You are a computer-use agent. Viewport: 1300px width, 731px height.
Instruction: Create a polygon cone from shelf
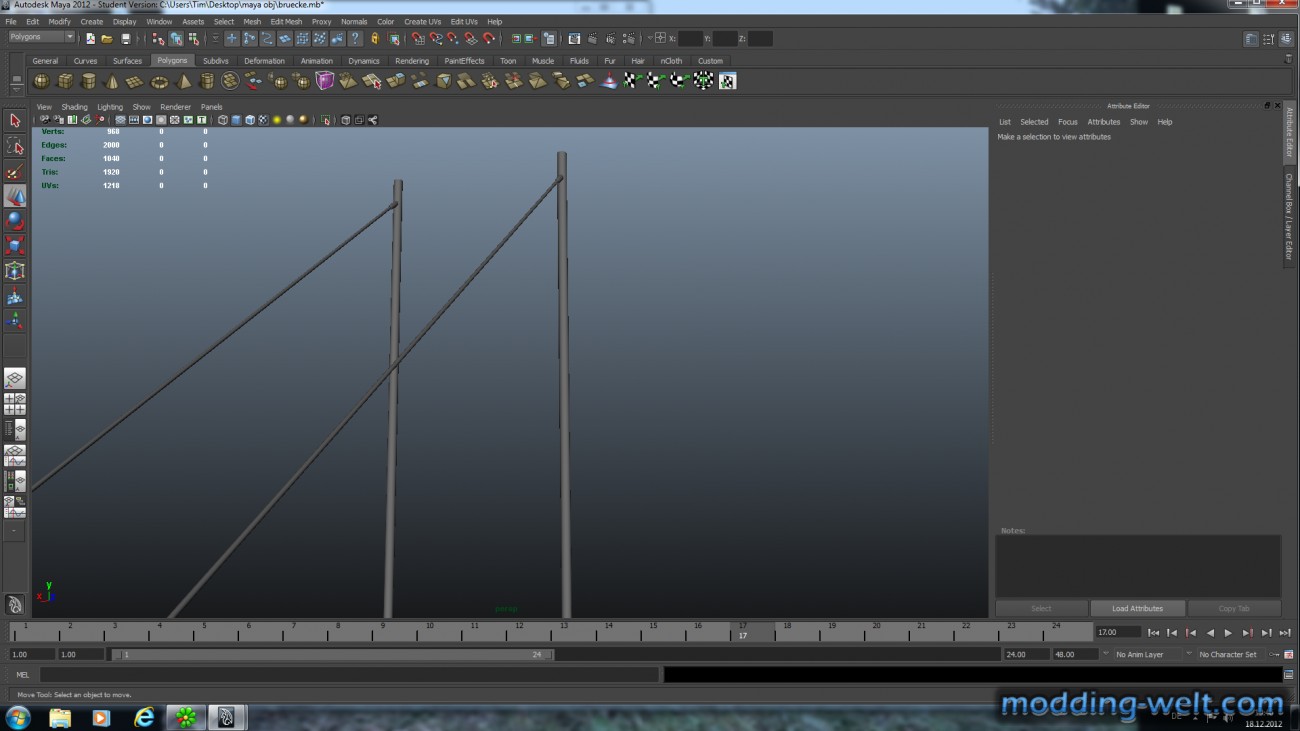[112, 81]
